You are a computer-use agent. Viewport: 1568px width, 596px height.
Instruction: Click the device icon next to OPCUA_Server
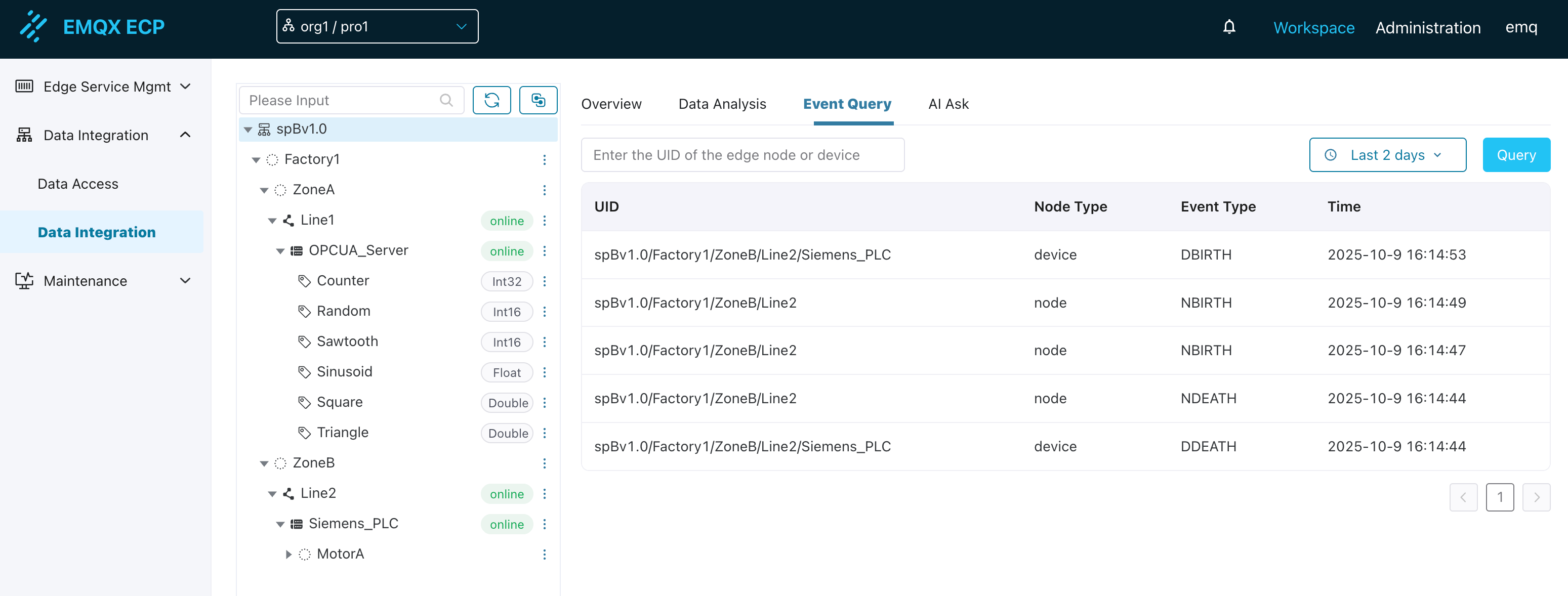pyautogui.click(x=296, y=250)
